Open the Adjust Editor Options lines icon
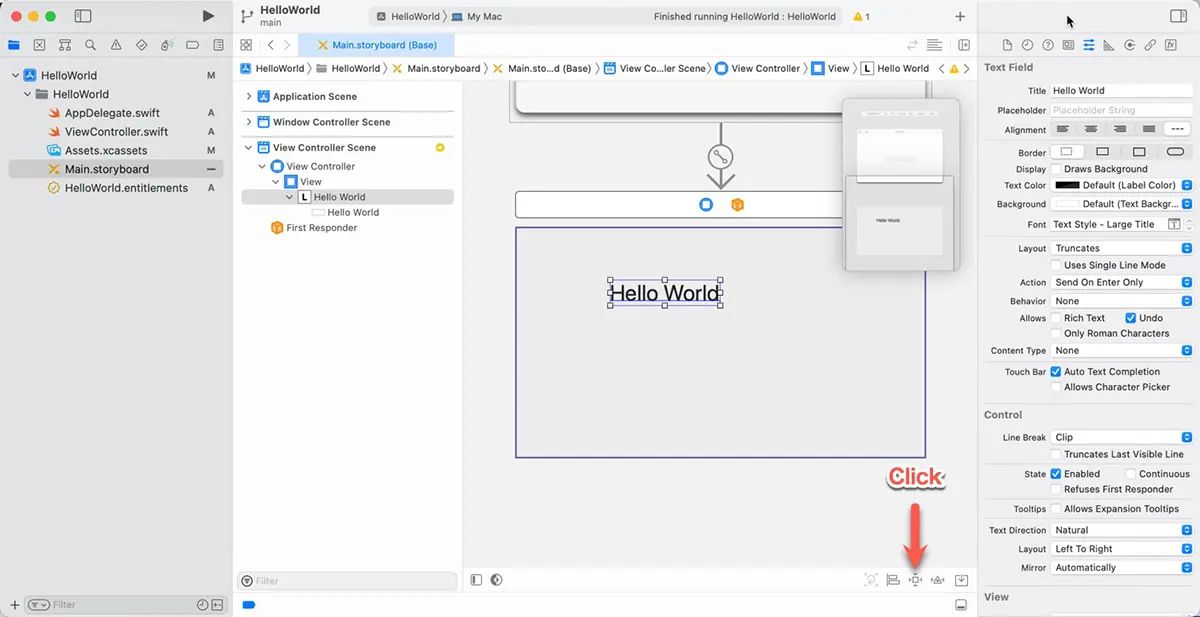 pos(934,45)
